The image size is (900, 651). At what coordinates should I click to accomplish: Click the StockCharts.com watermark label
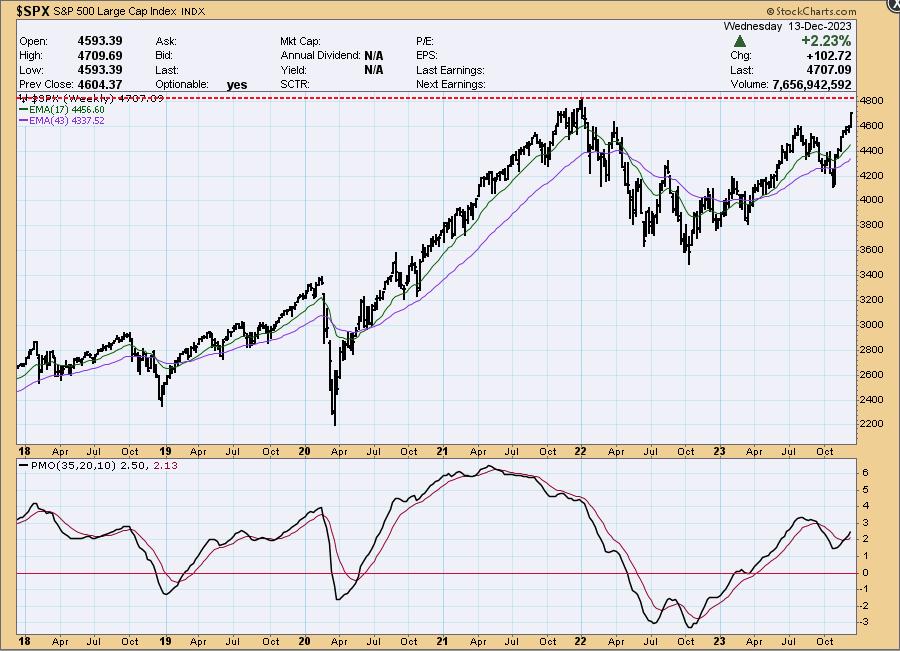812,11
